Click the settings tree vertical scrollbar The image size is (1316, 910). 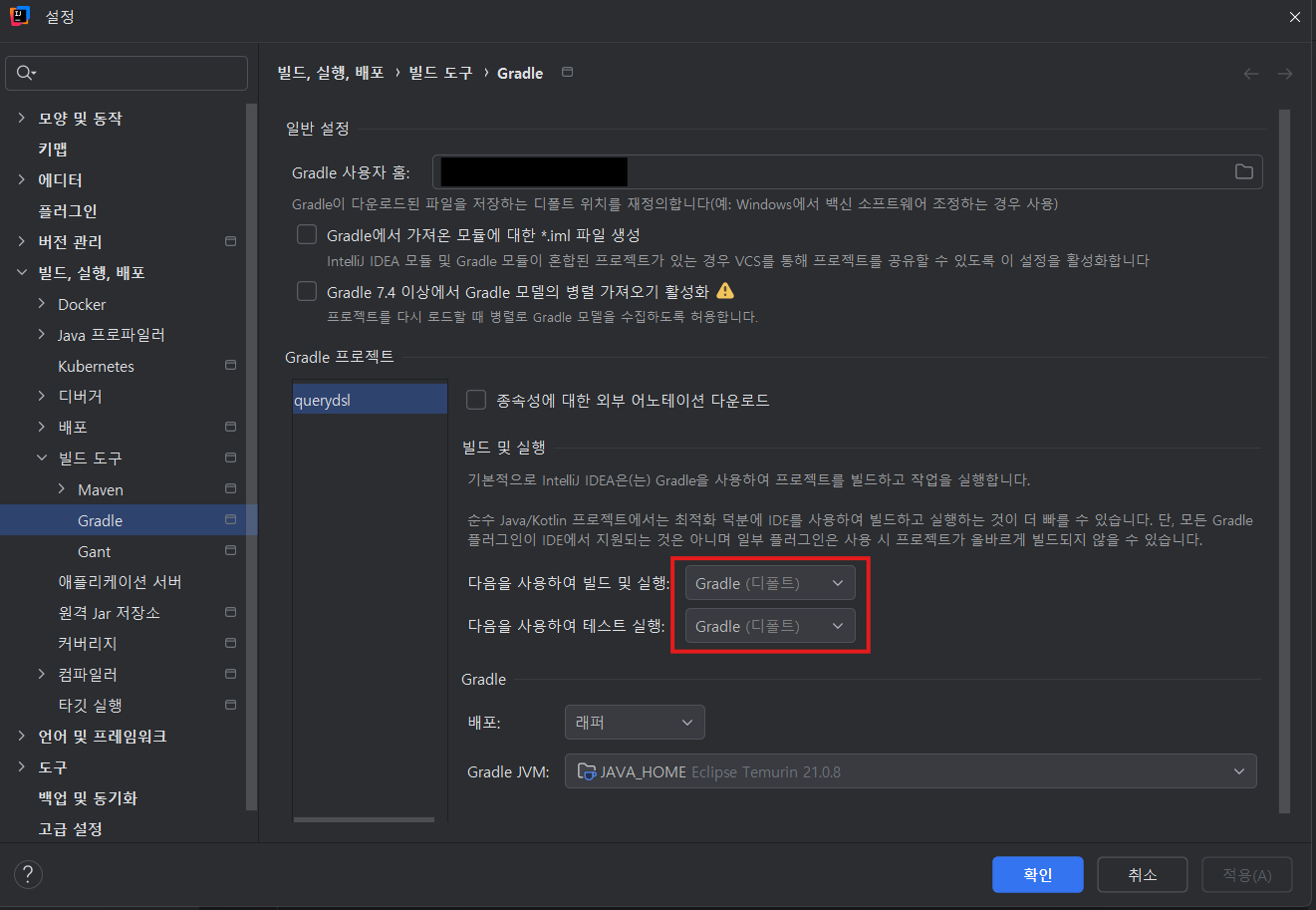pos(252,456)
